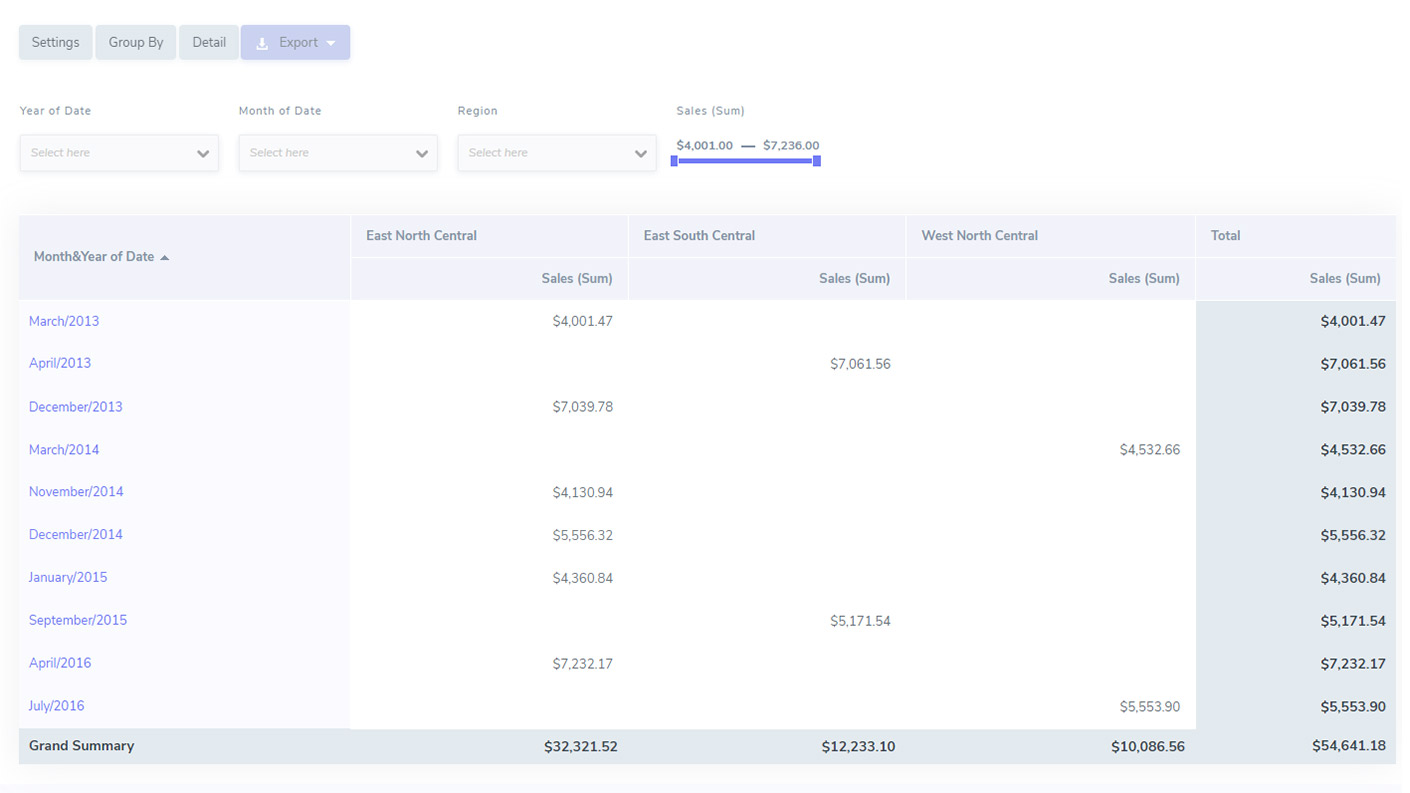Drill into November/2014 link
This screenshot has width=1410, height=793.
[76, 492]
